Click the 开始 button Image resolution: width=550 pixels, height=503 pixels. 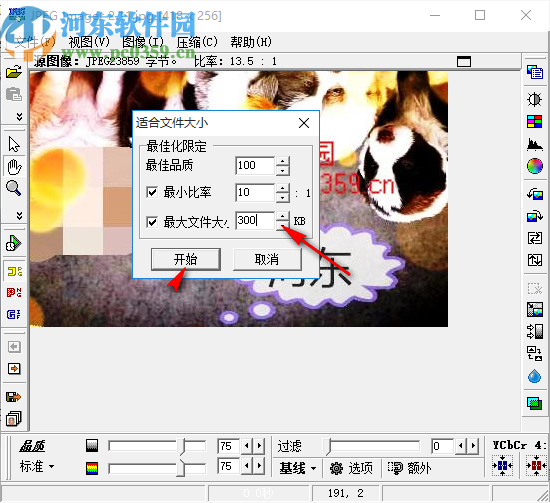186,259
